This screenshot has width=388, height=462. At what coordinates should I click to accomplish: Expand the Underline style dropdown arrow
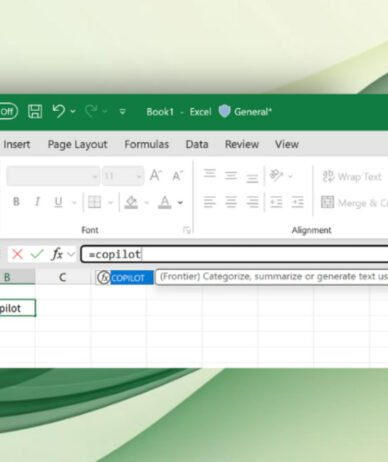(x=74, y=202)
